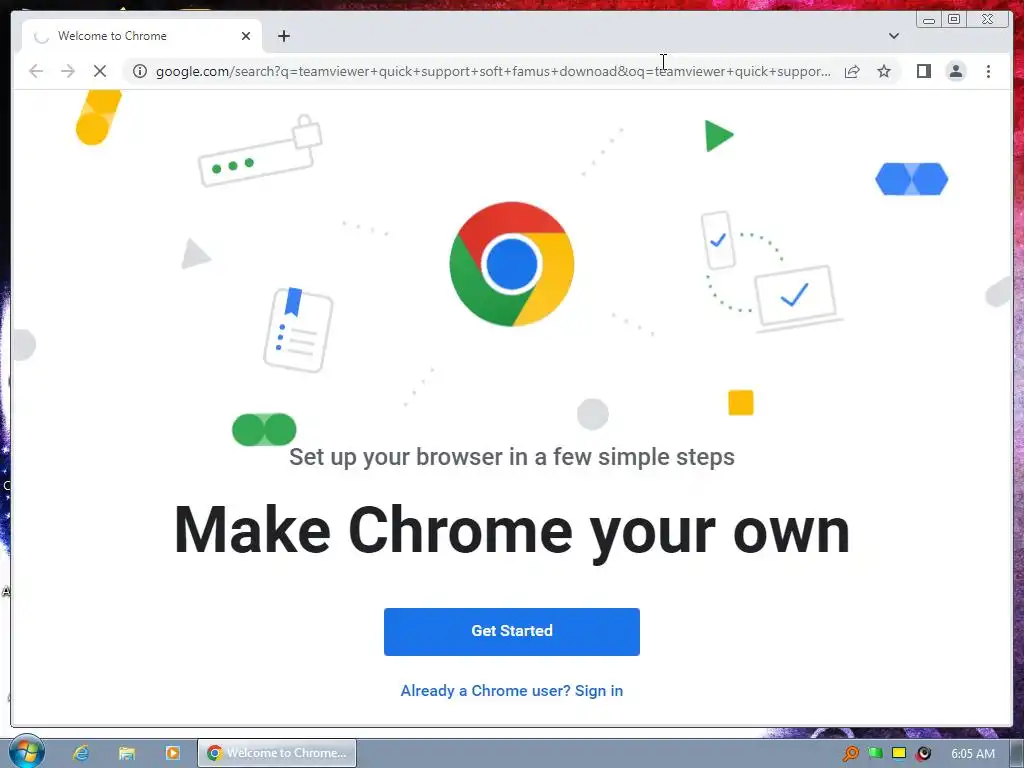The width and height of the screenshot is (1024, 768).
Task: Focus the address bar URL field
Action: pyautogui.click(x=493, y=71)
